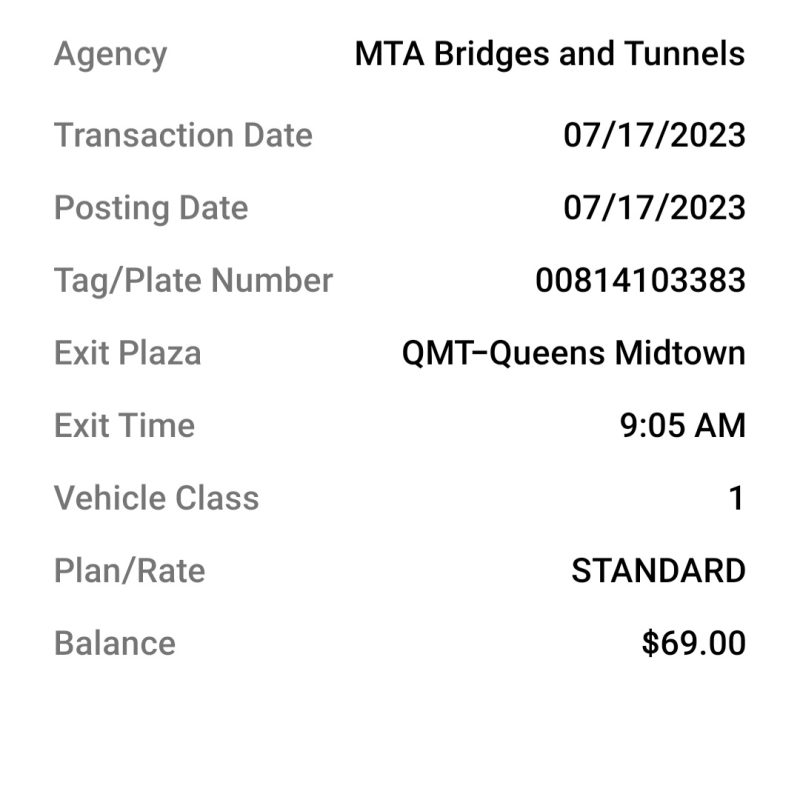
Task: Select the Transaction Date label
Action: click(183, 135)
